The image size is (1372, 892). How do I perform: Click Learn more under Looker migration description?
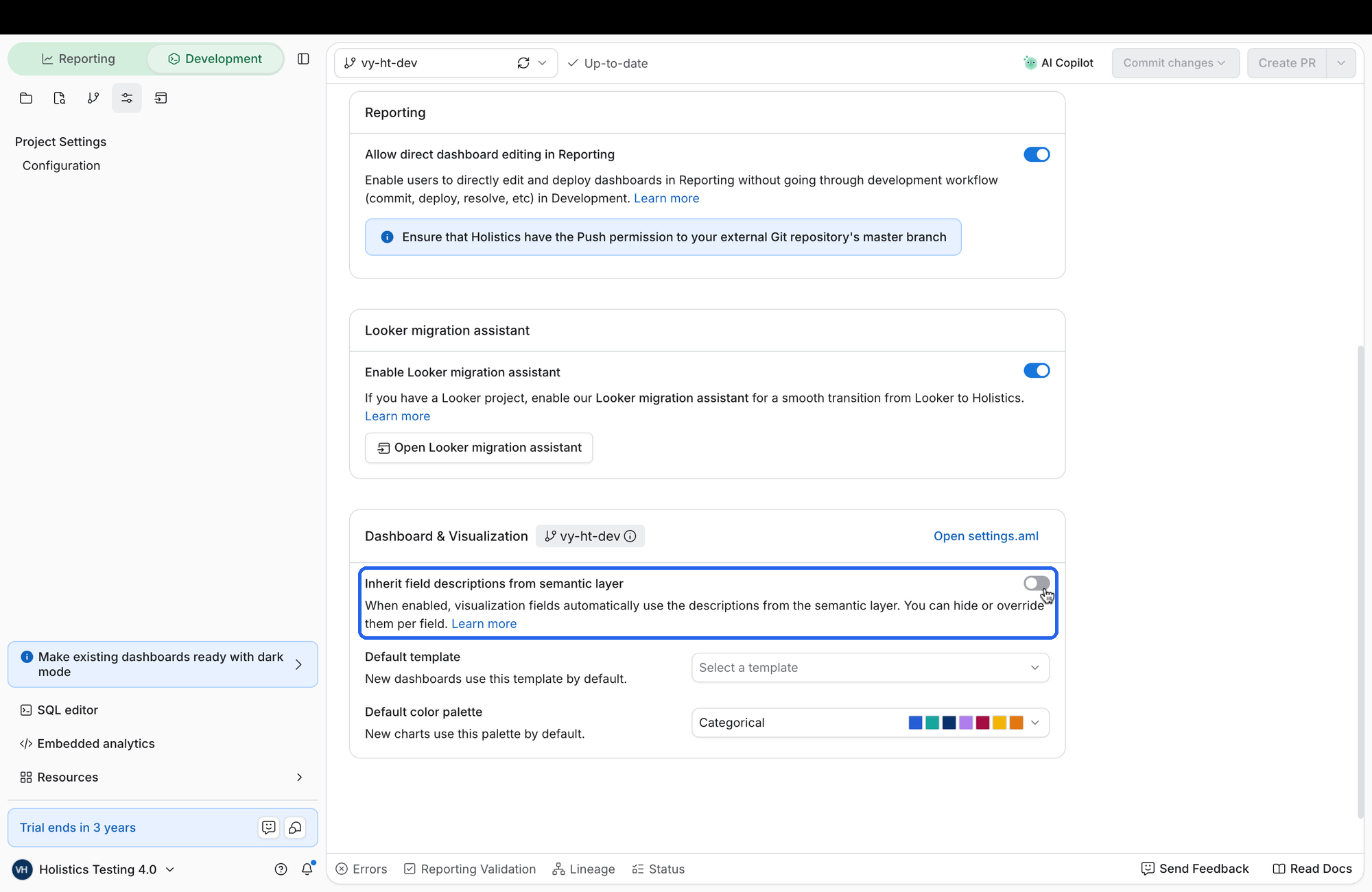click(x=397, y=416)
